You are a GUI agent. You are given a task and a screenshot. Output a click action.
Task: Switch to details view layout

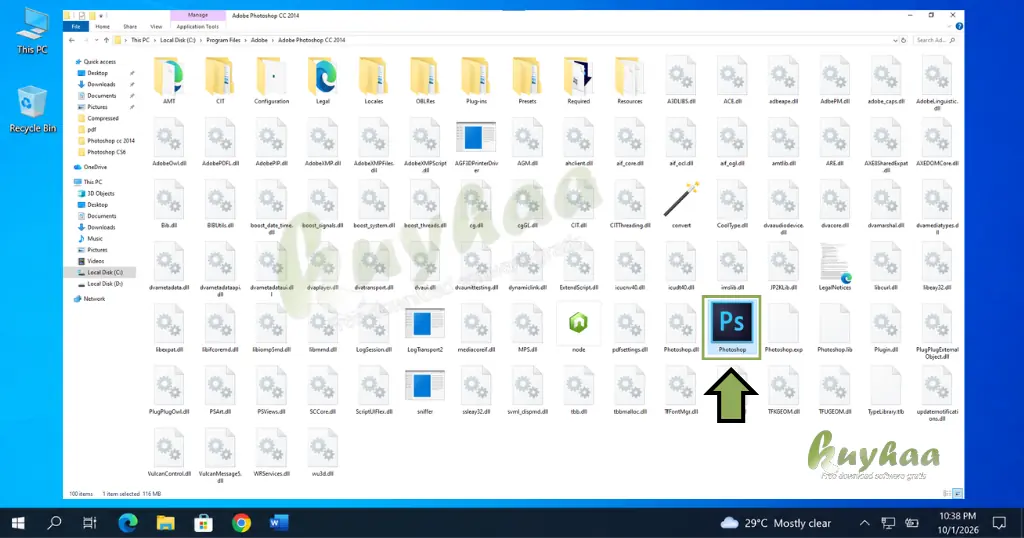click(x=947, y=494)
